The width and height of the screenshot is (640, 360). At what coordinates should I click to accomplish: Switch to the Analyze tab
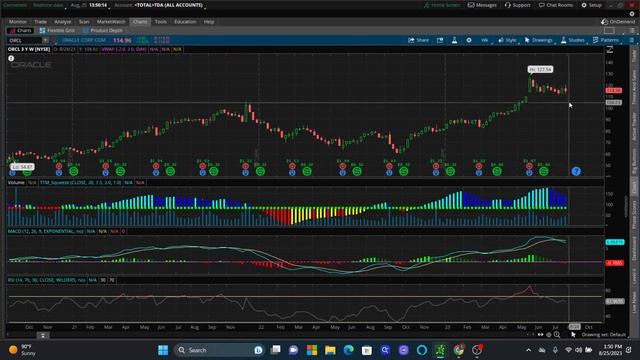(62, 22)
